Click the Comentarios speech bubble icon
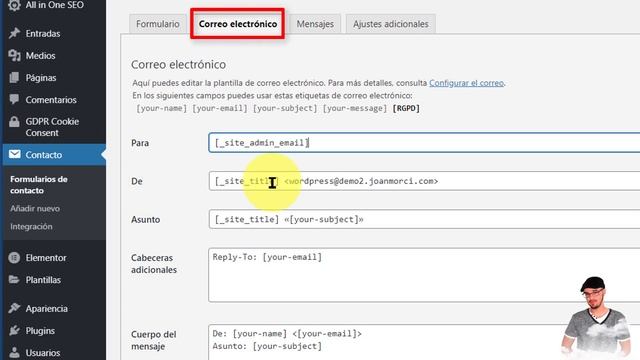The height and width of the screenshot is (360, 640). tap(14, 99)
